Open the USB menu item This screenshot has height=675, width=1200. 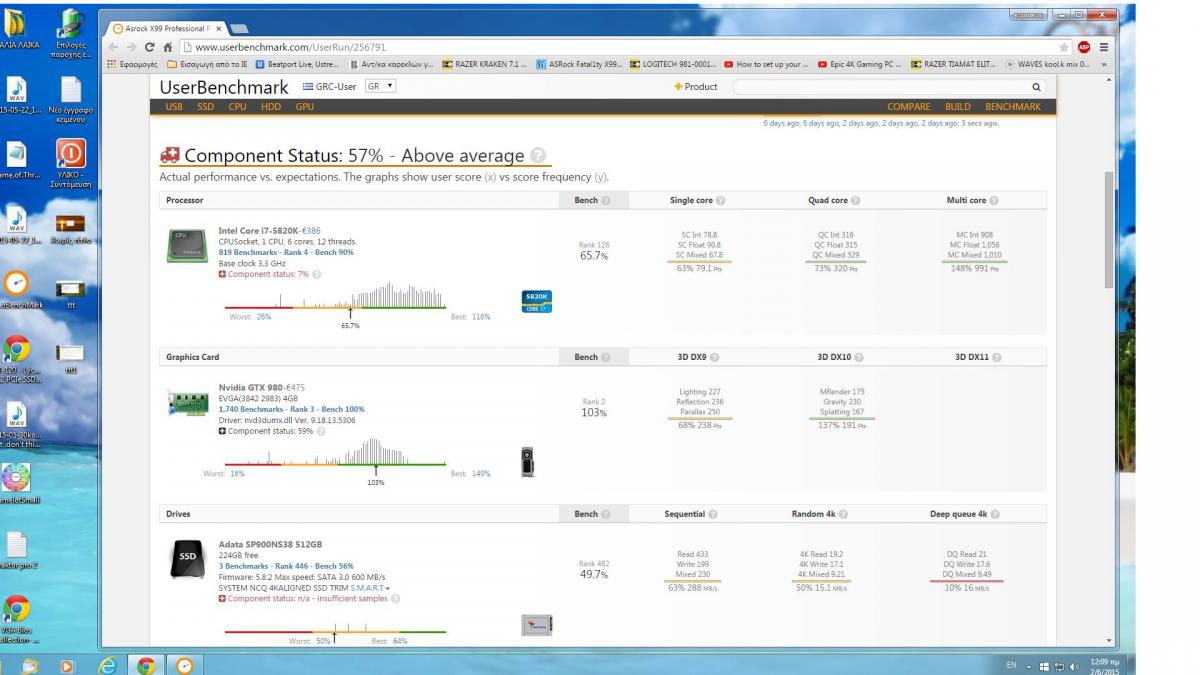point(174,106)
